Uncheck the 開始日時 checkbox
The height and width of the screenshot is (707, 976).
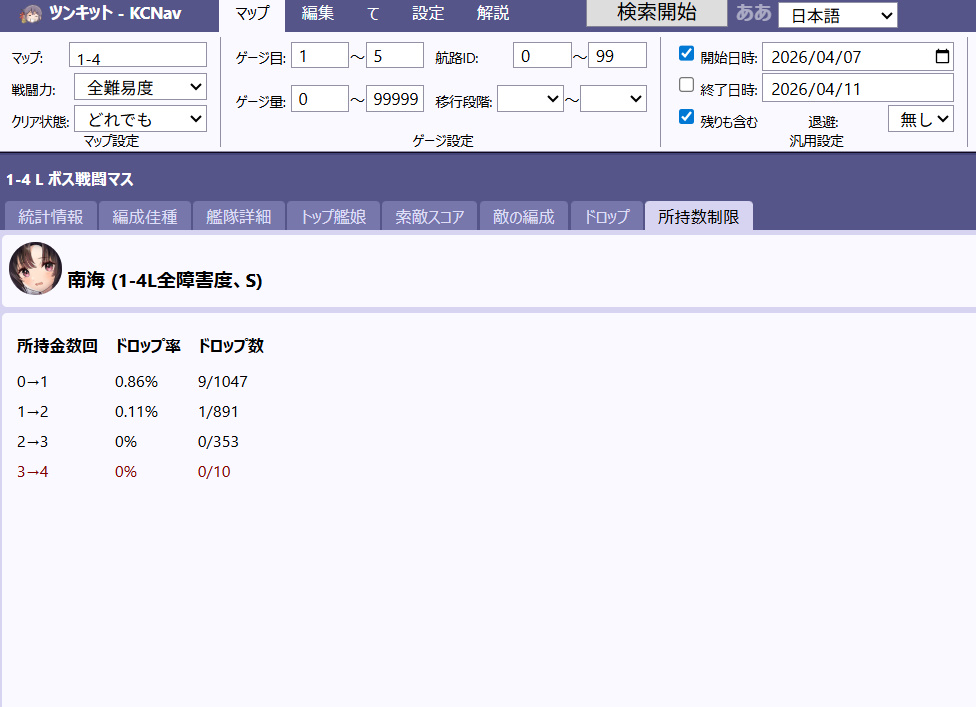pos(686,54)
